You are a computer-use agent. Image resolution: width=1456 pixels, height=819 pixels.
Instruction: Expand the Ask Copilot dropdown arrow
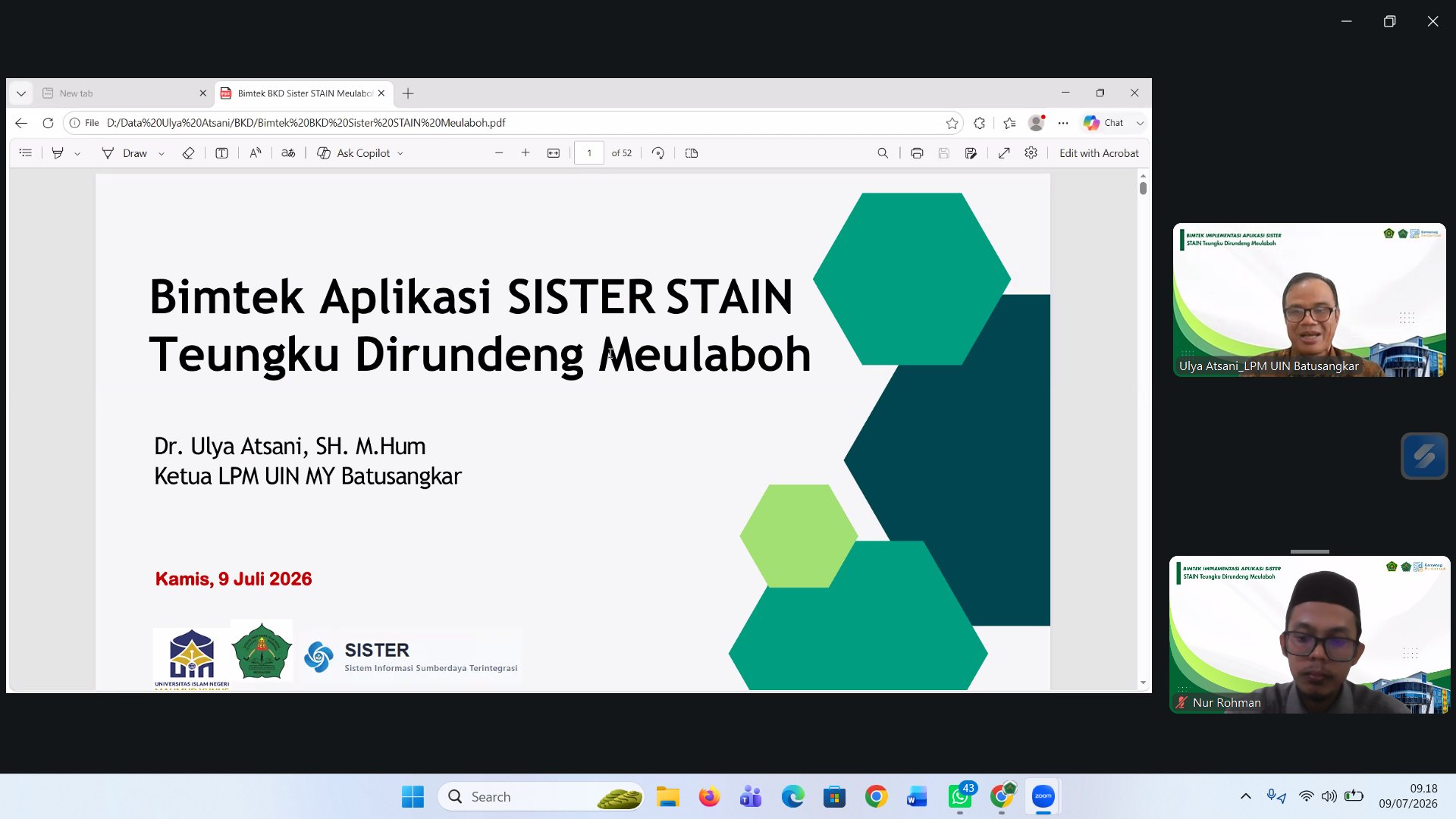(400, 154)
